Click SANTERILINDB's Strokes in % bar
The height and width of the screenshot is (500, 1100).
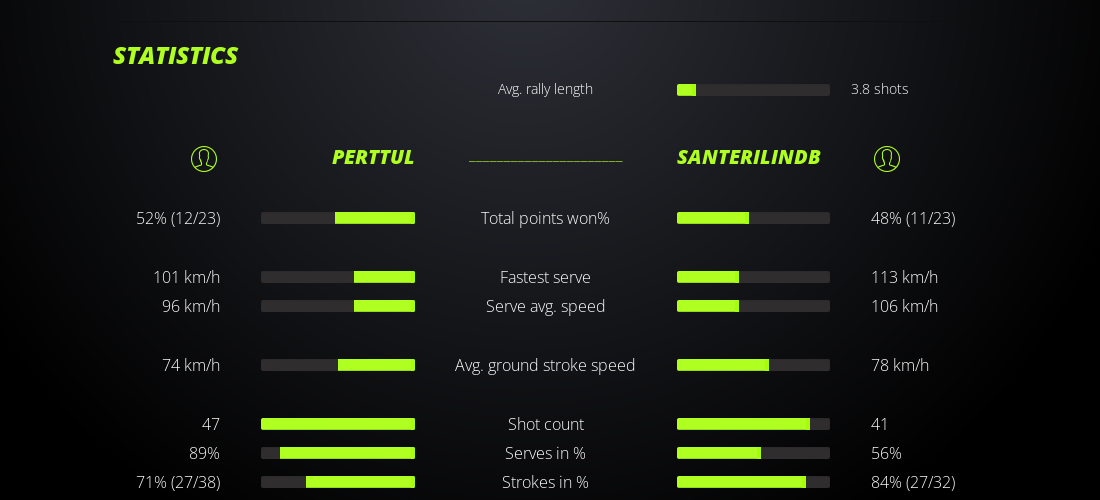point(753,482)
